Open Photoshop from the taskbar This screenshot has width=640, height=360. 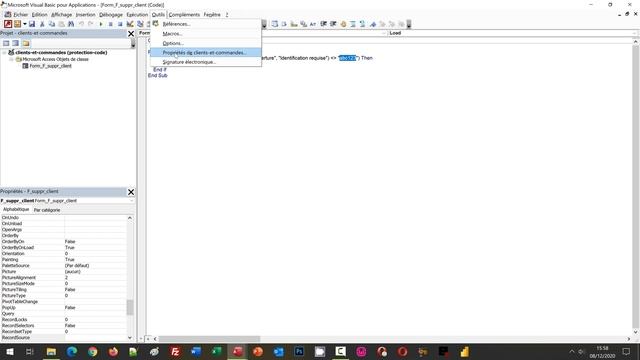[299, 351]
